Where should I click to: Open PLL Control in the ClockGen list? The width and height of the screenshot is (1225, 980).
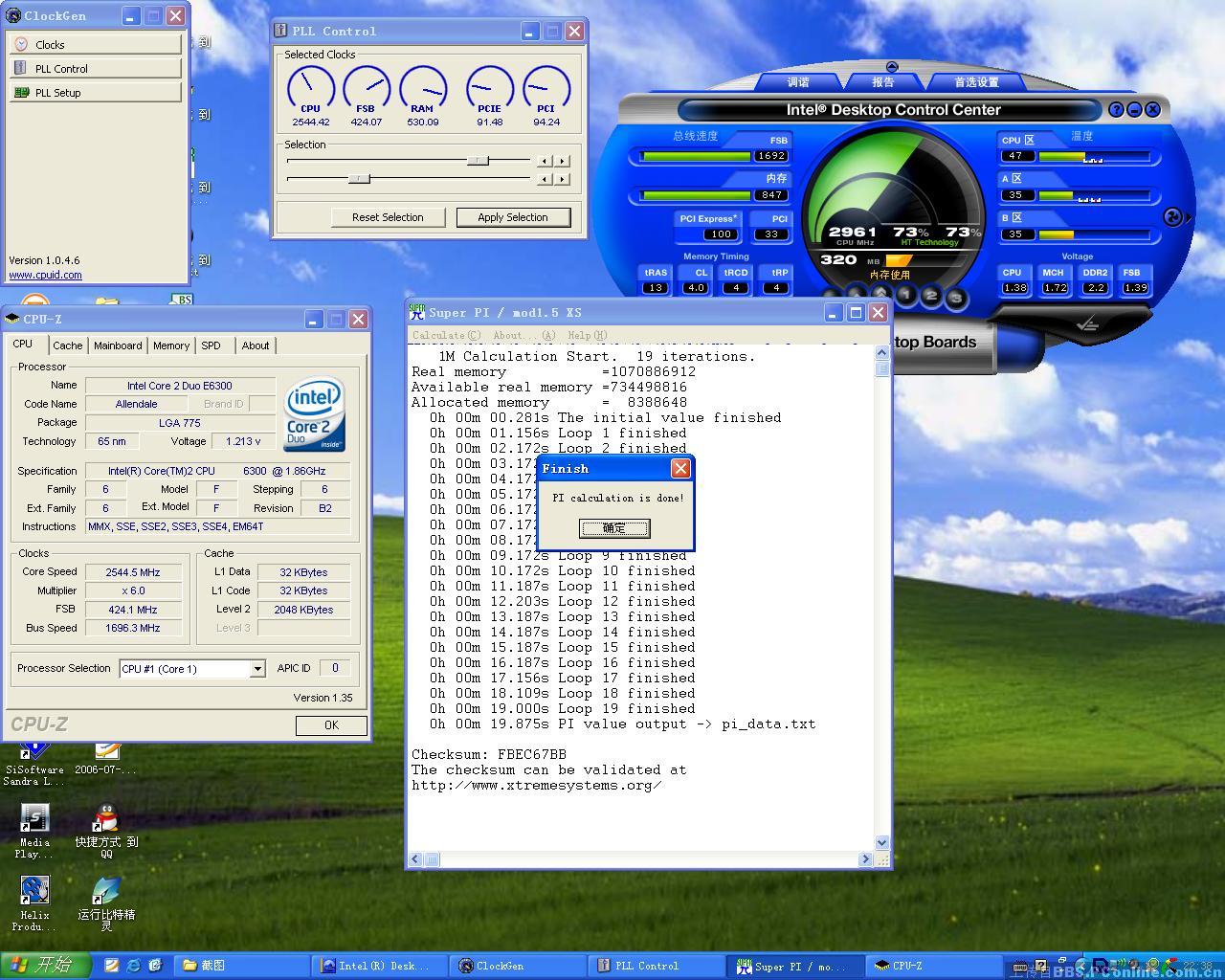(x=95, y=68)
